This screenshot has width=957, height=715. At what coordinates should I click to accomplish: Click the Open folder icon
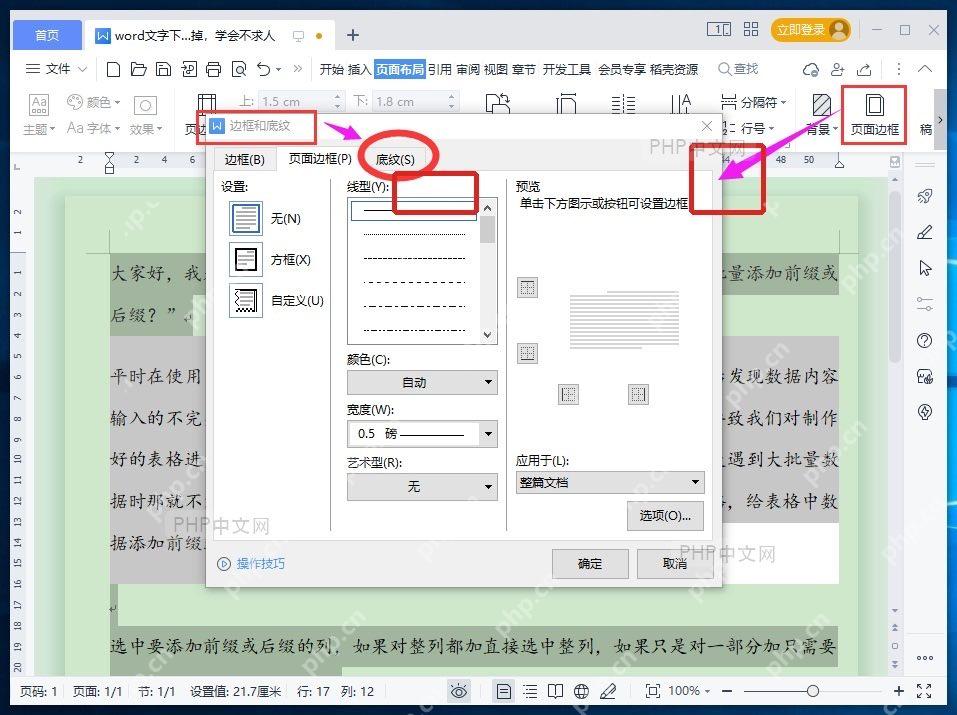(x=139, y=69)
